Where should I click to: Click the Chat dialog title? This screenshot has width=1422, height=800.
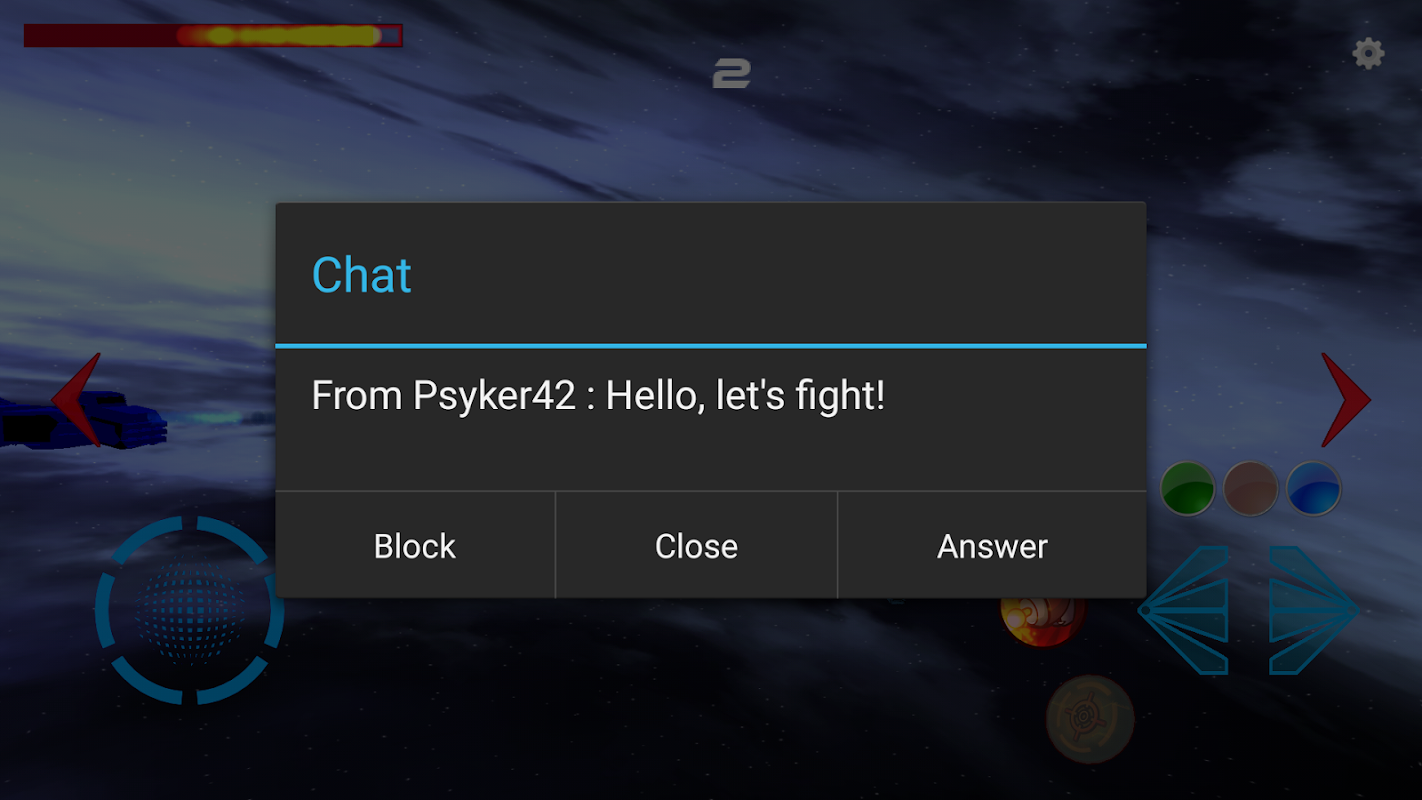tap(362, 275)
